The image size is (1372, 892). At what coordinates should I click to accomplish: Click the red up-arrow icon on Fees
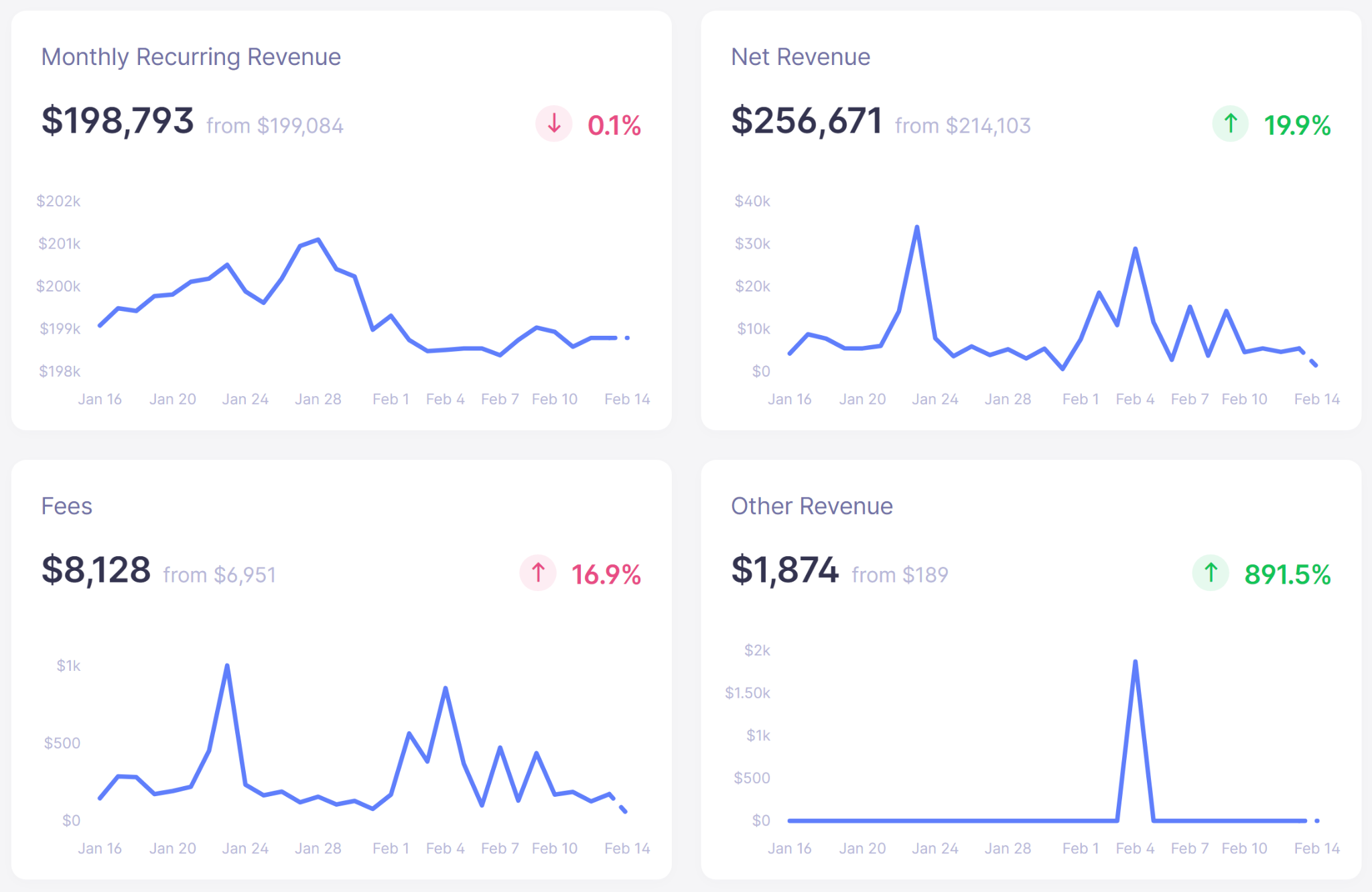(x=538, y=573)
